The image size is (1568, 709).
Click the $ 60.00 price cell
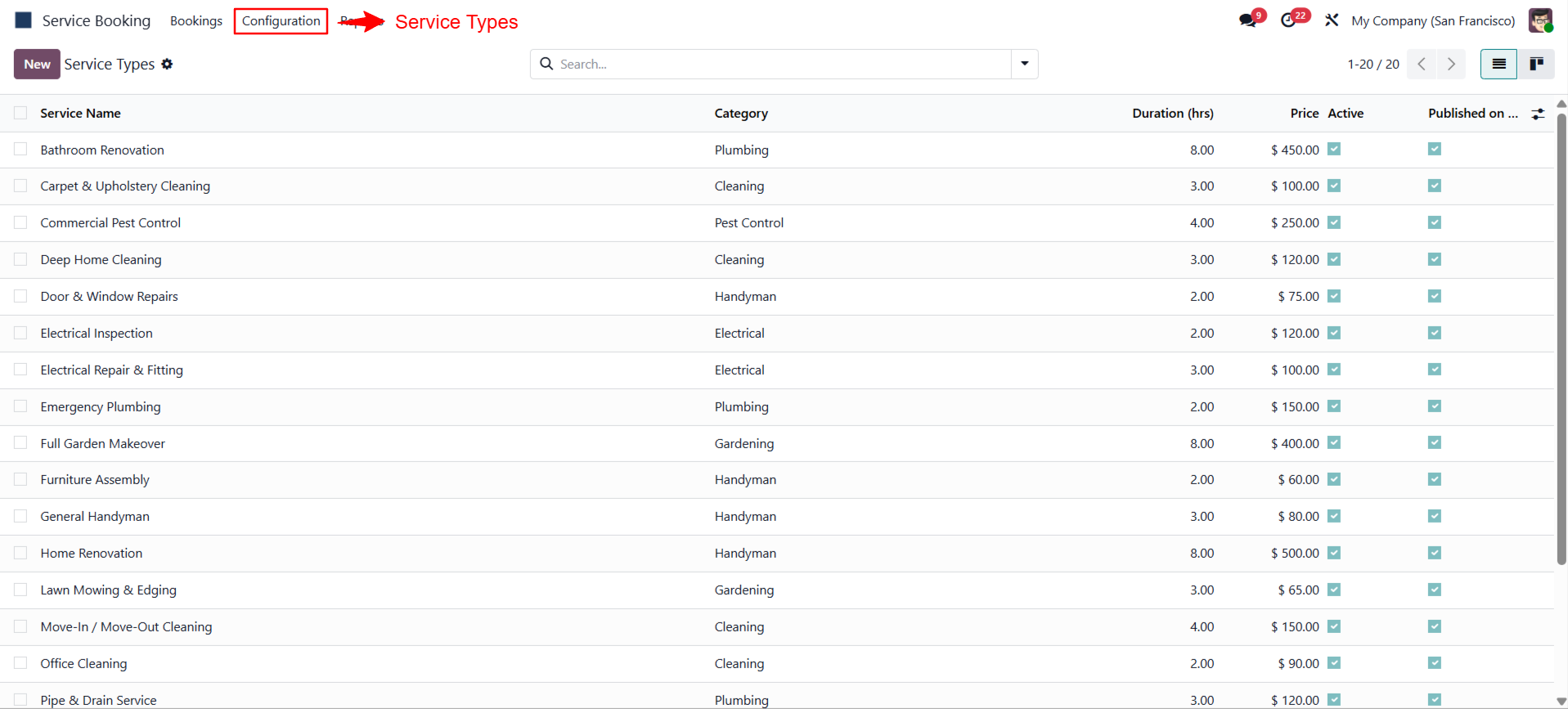(1298, 479)
